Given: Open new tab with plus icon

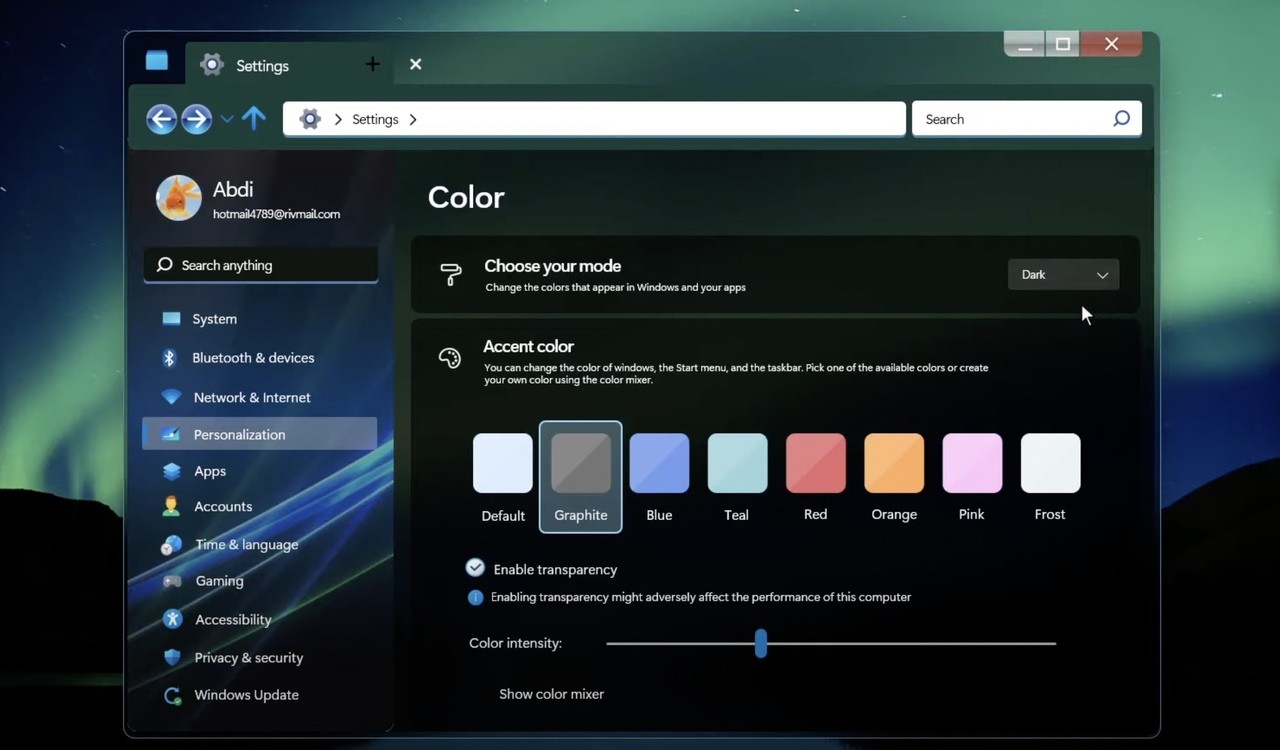Looking at the screenshot, I should [x=372, y=65].
